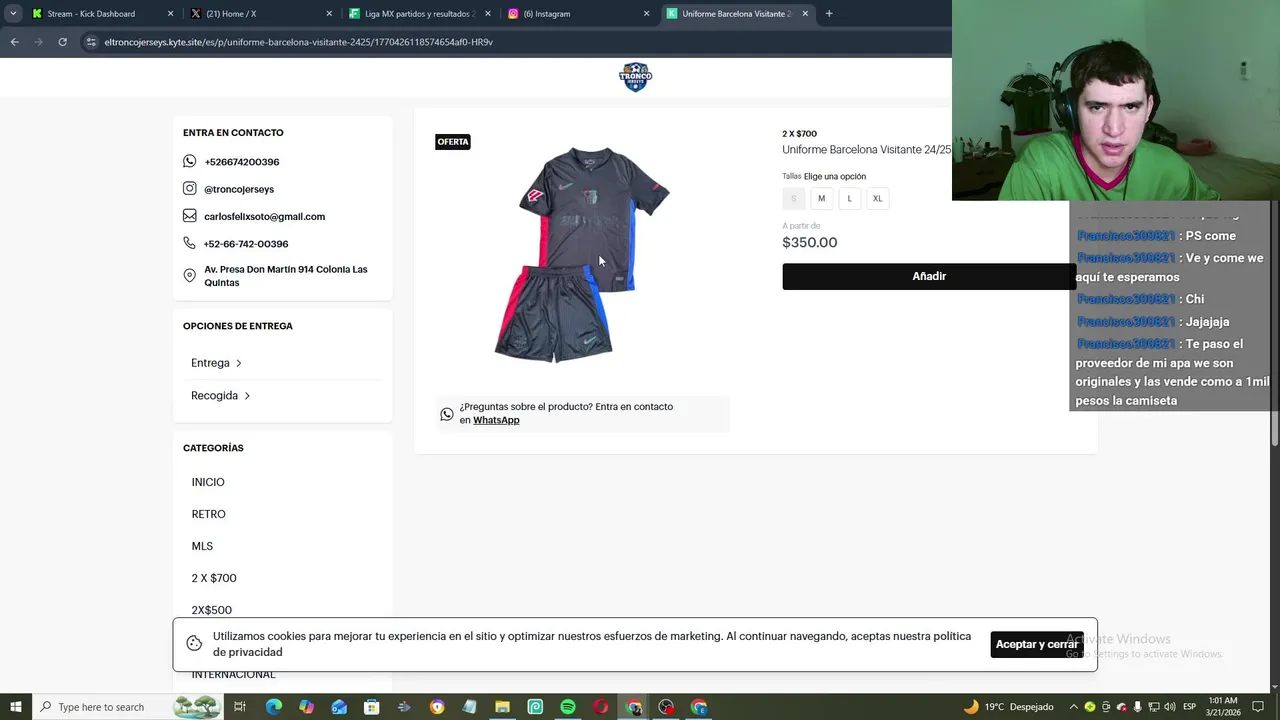Click the site info icon in address bar

91,42
